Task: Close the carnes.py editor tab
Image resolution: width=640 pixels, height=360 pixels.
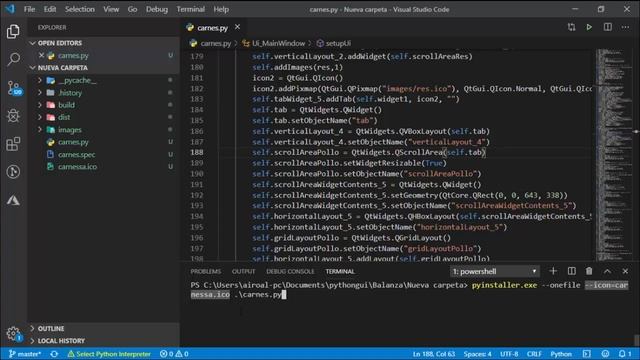Action: (237, 27)
